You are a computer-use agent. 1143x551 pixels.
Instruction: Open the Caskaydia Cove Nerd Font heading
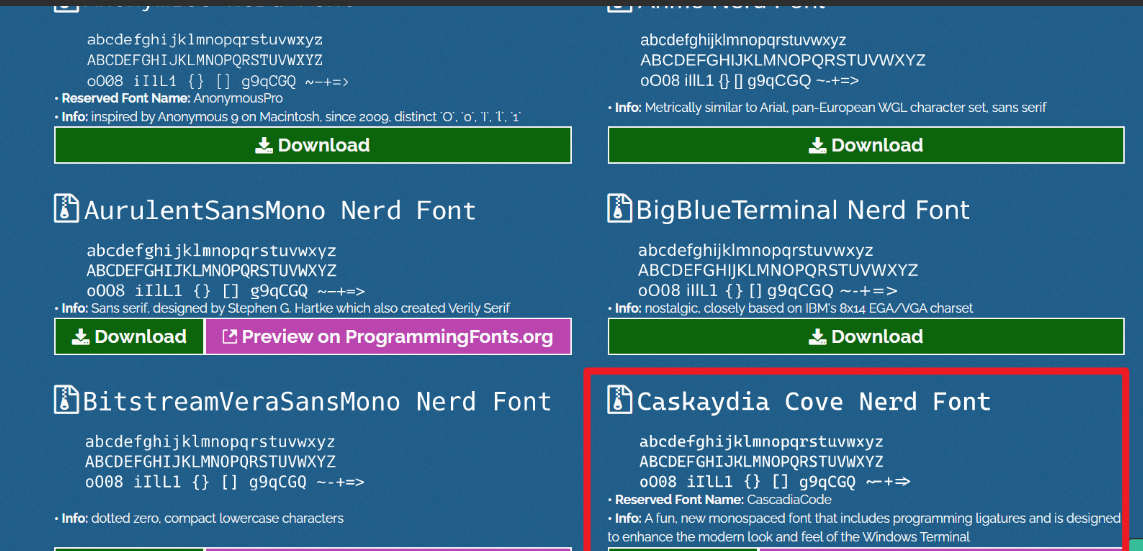[814, 402]
